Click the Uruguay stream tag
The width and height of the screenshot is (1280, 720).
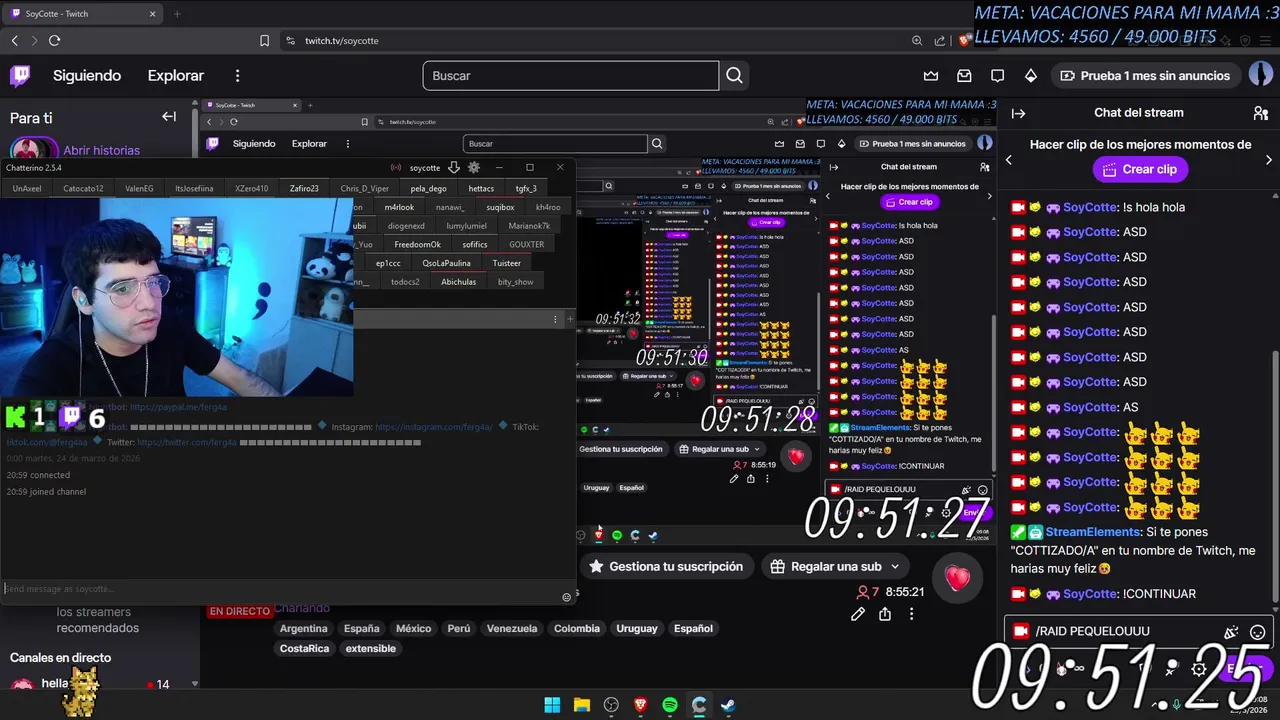point(636,629)
